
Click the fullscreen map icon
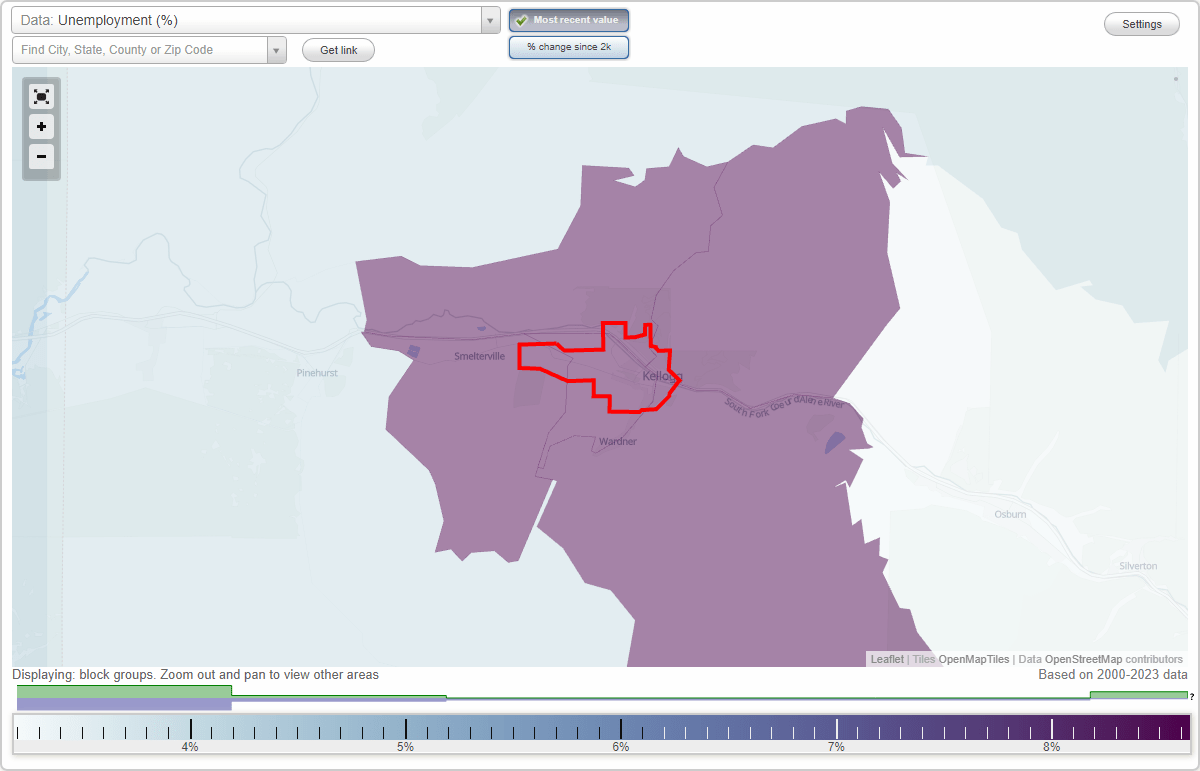tap(41, 96)
